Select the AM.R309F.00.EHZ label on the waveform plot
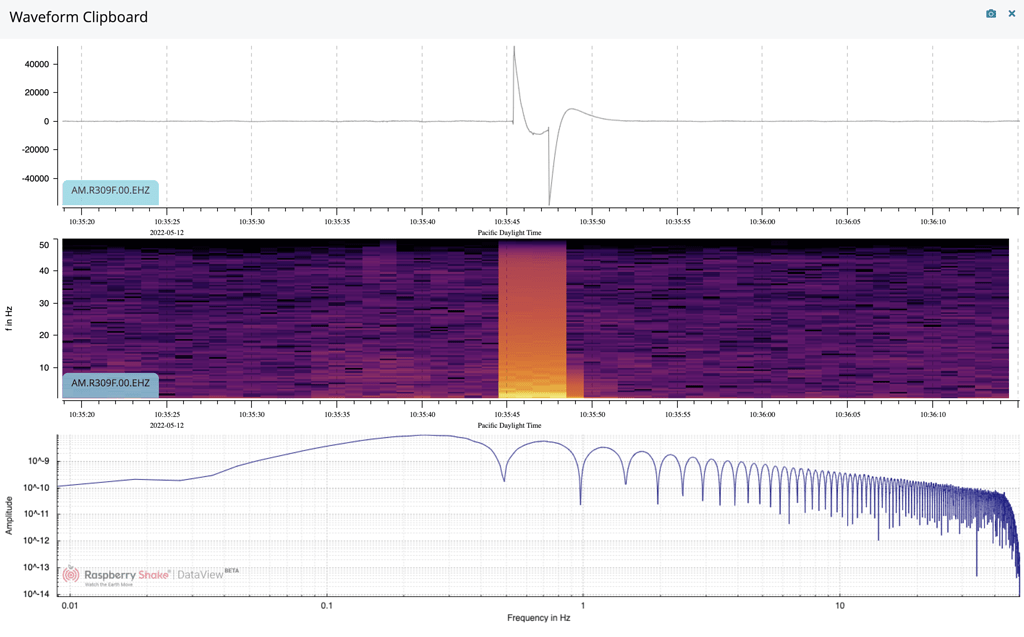The height and width of the screenshot is (637, 1024). [x=110, y=191]
